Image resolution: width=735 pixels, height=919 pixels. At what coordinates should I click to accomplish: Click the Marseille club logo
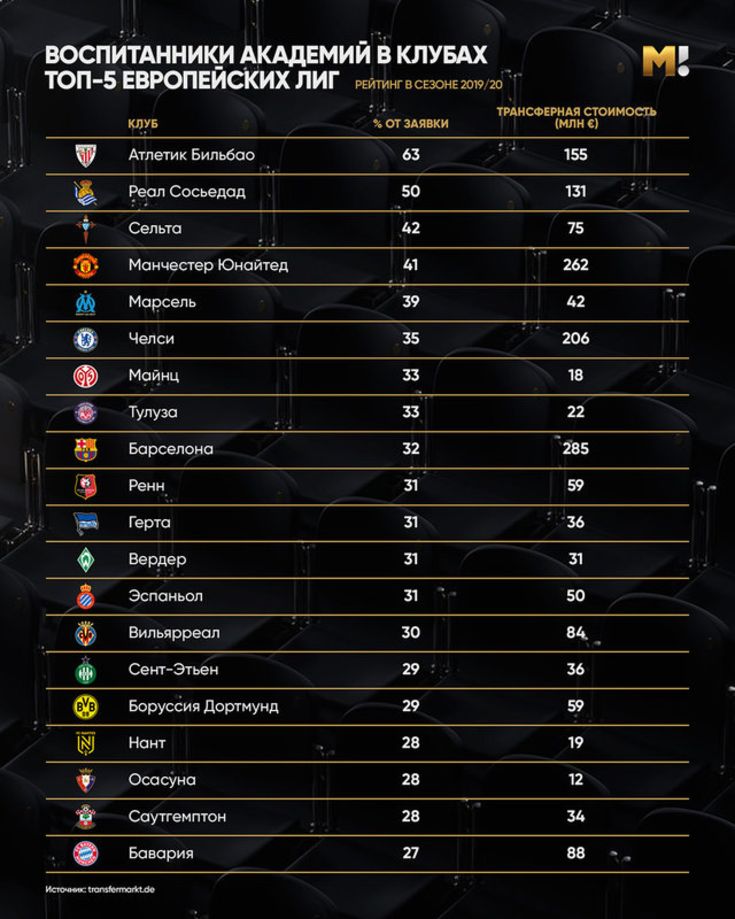pos(86,302)
